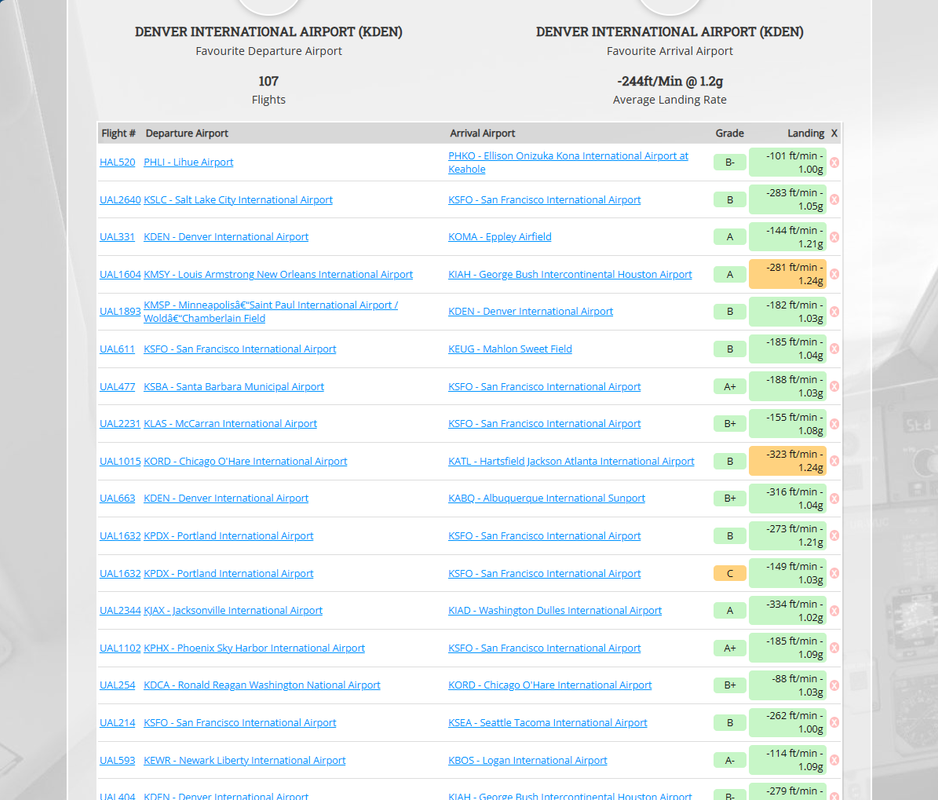Open KDCA Ronald Reagan Washington National link

pyautogui.click(x=262, y=685)
